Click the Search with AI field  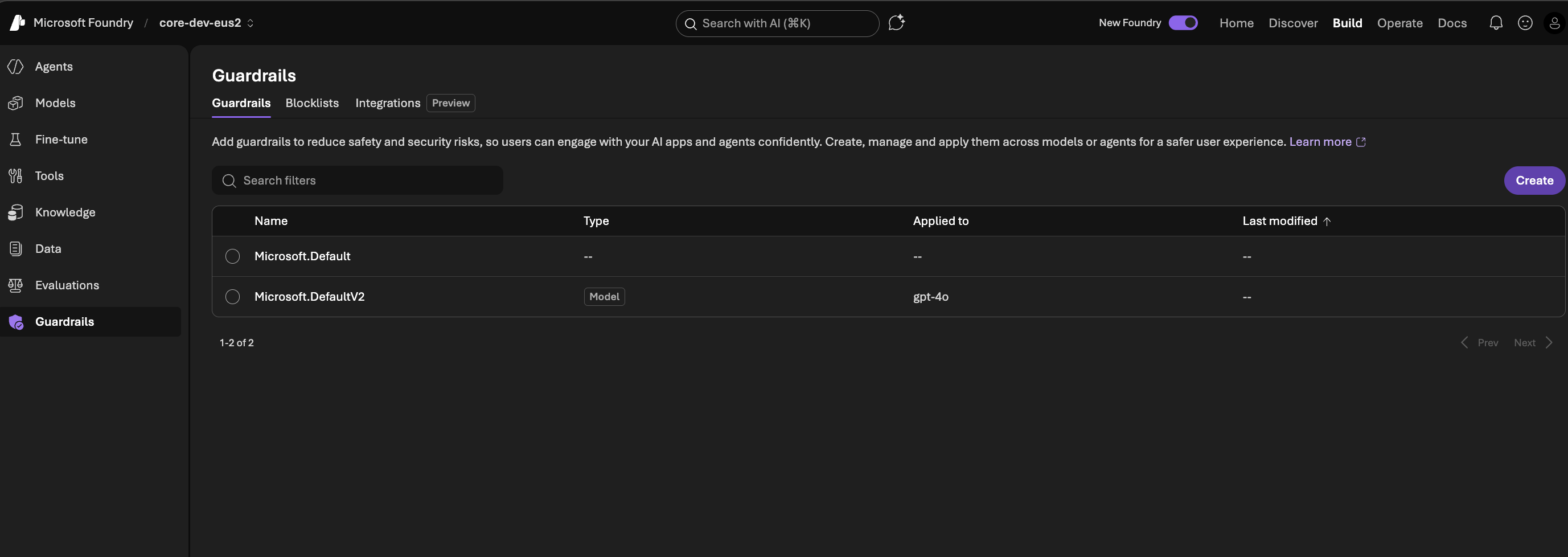[x=777, y=24]
